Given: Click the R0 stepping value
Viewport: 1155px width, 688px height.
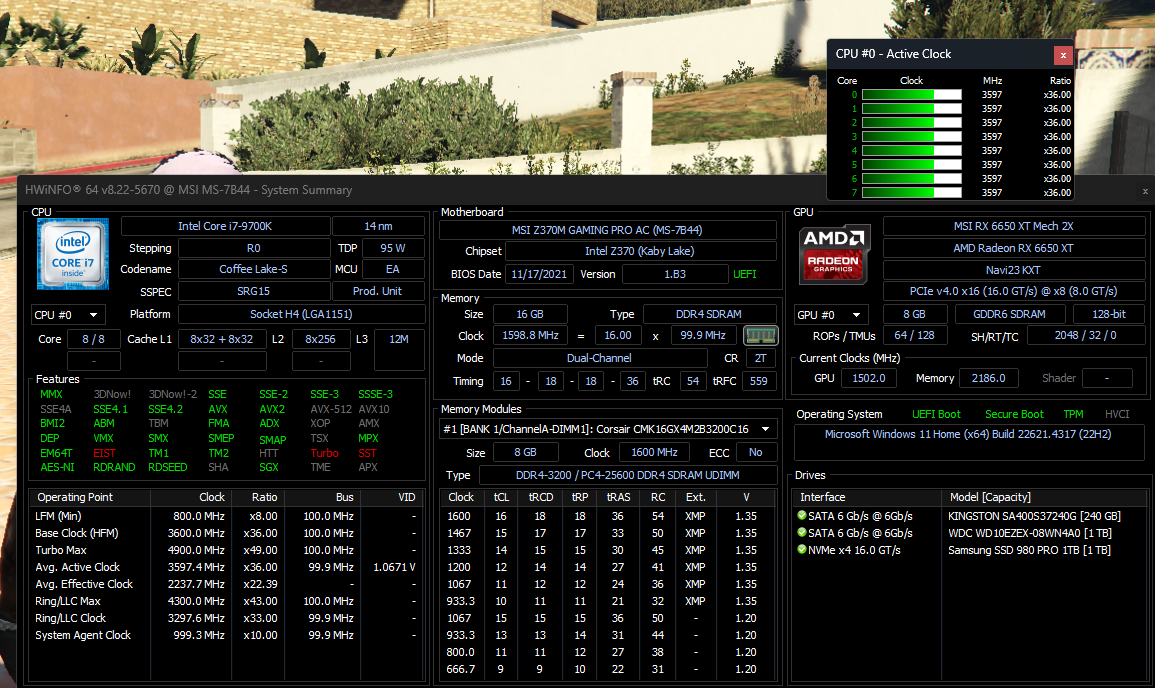Looking at the screenshot, I should pyautogui.click(x=253, y=248).
